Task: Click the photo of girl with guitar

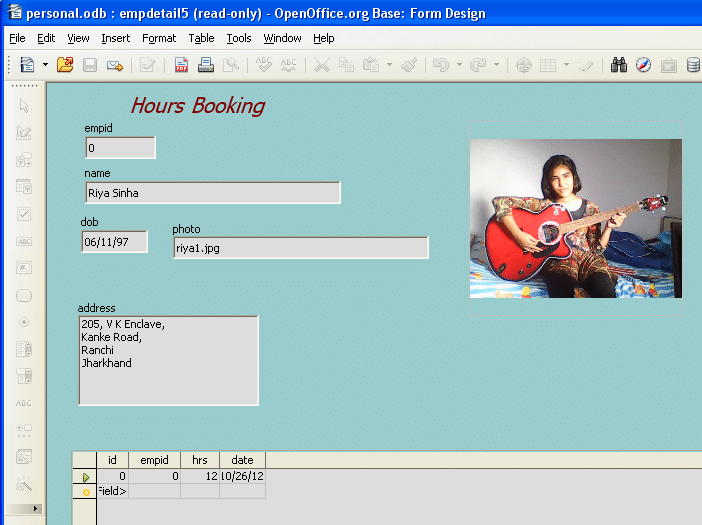Action: click(575, 218)
